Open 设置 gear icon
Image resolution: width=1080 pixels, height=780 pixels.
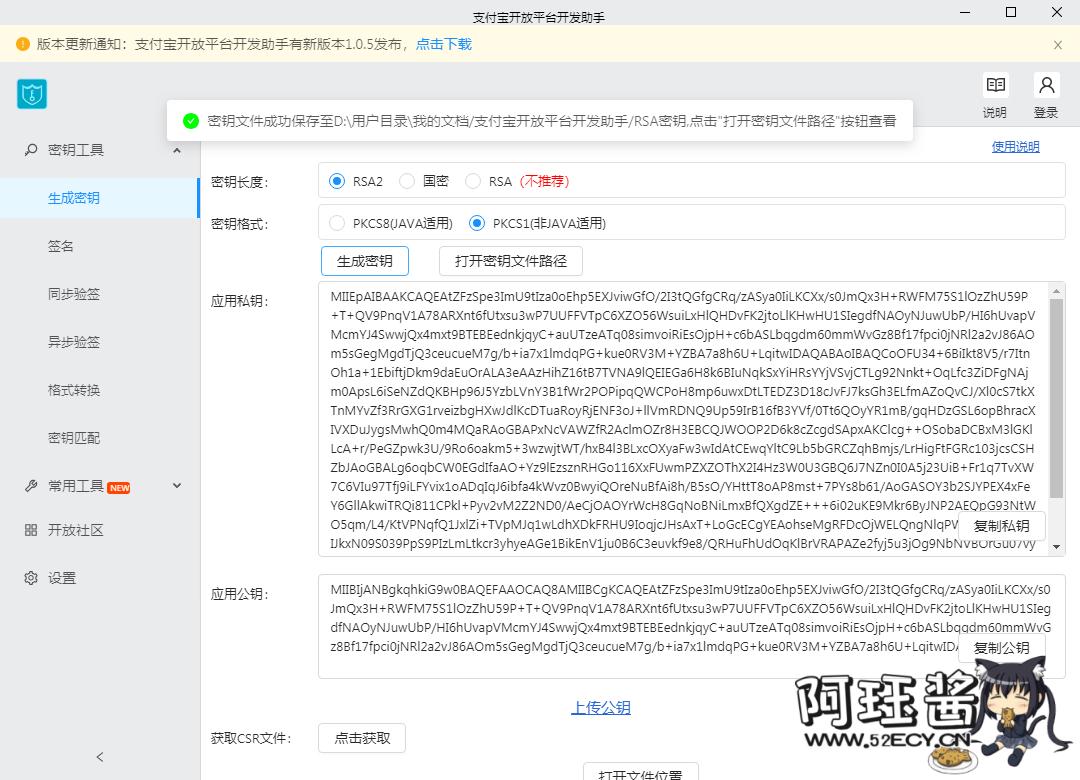point(31,578)
